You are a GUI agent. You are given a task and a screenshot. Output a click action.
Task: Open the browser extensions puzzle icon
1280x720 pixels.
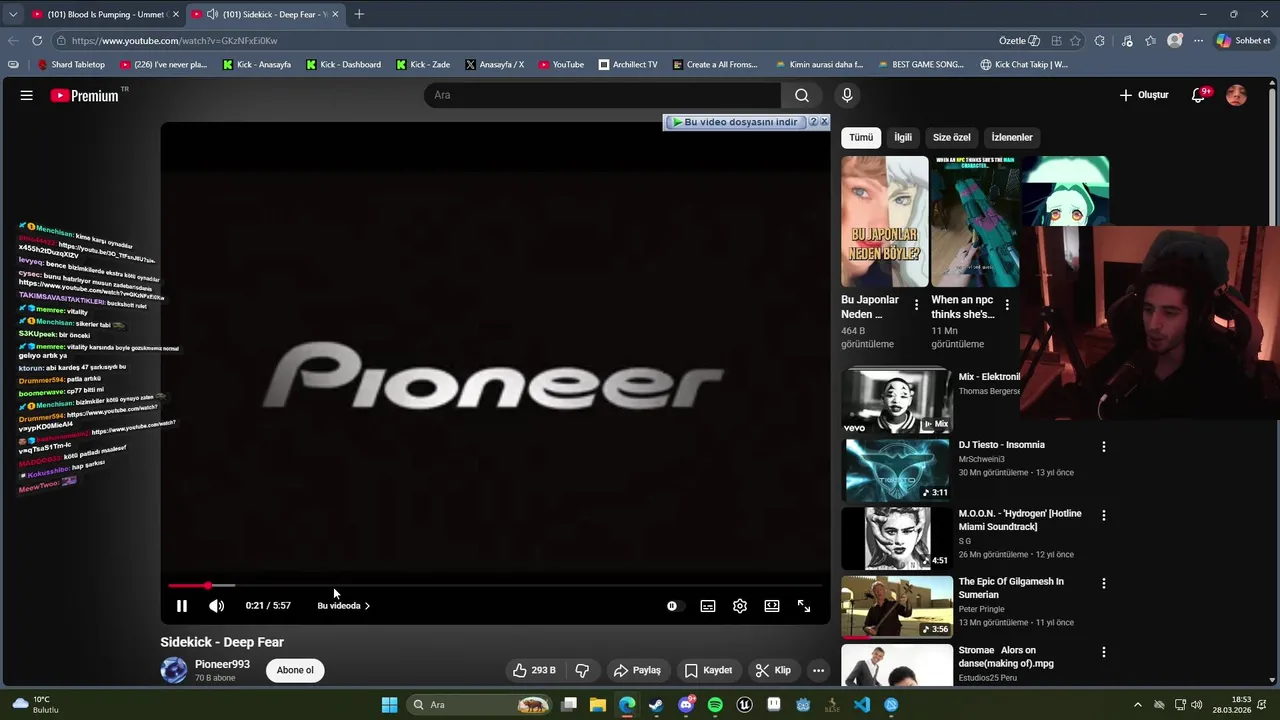pos(1100,41)
